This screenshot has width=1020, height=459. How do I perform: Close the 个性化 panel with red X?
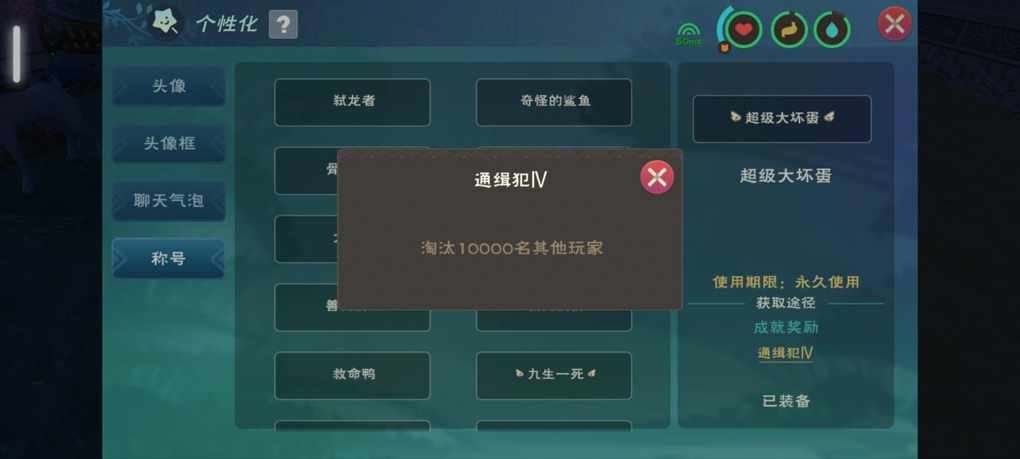(x=894, y=24)
